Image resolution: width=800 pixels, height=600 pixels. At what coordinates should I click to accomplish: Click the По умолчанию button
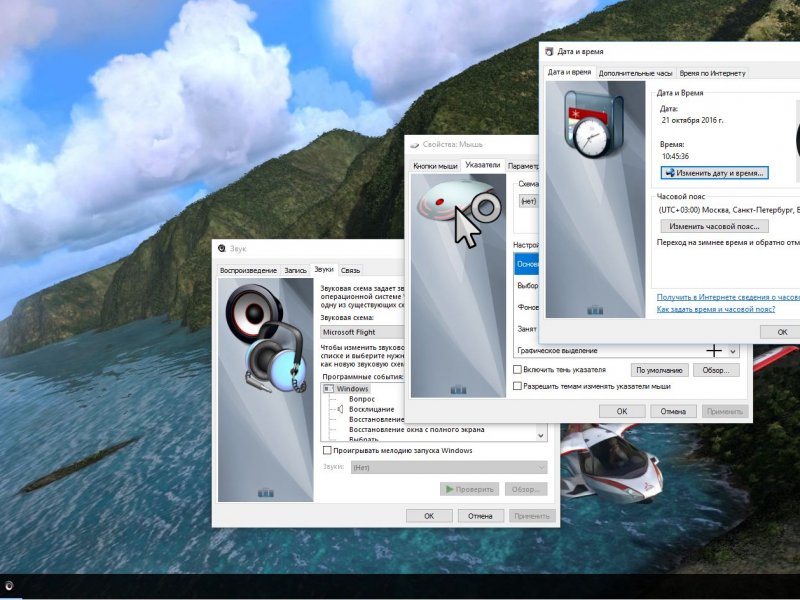click(660, 370)
